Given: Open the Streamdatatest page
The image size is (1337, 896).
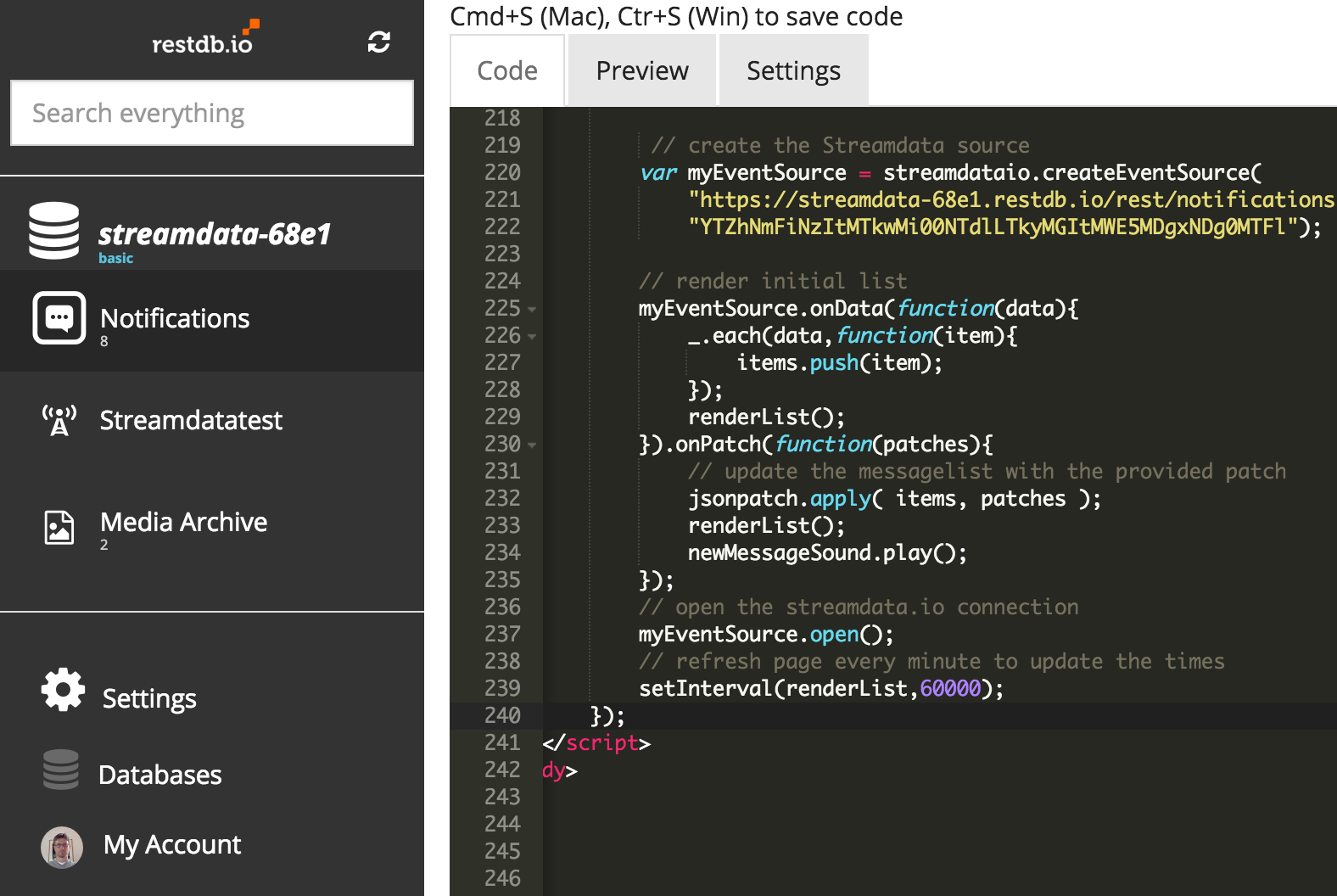Looking at the screenshot, I should (191, 420).
